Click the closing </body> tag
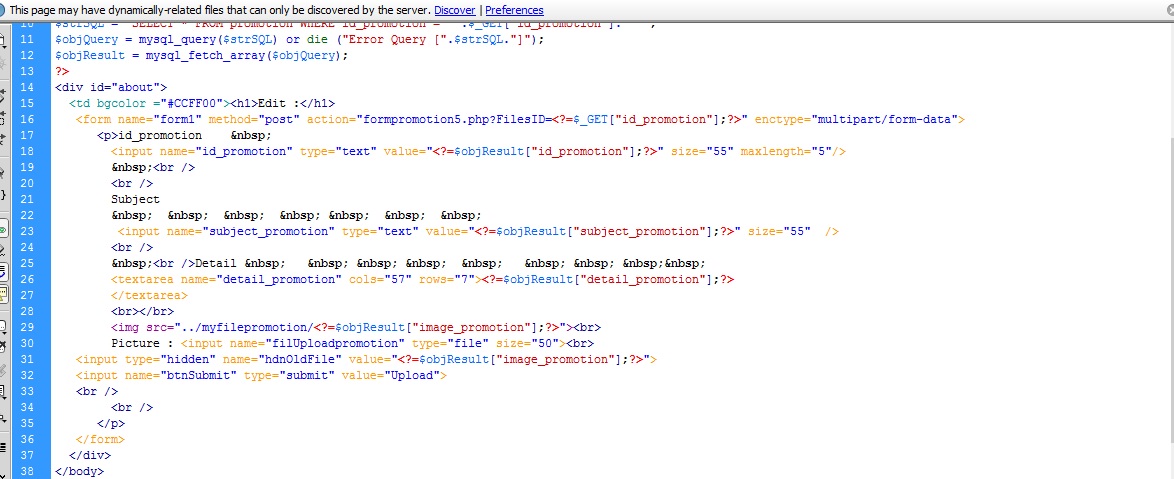Image resolution: width=1174 pixels, height=479 pixels. pyautogui.click(x=79, y=472)
